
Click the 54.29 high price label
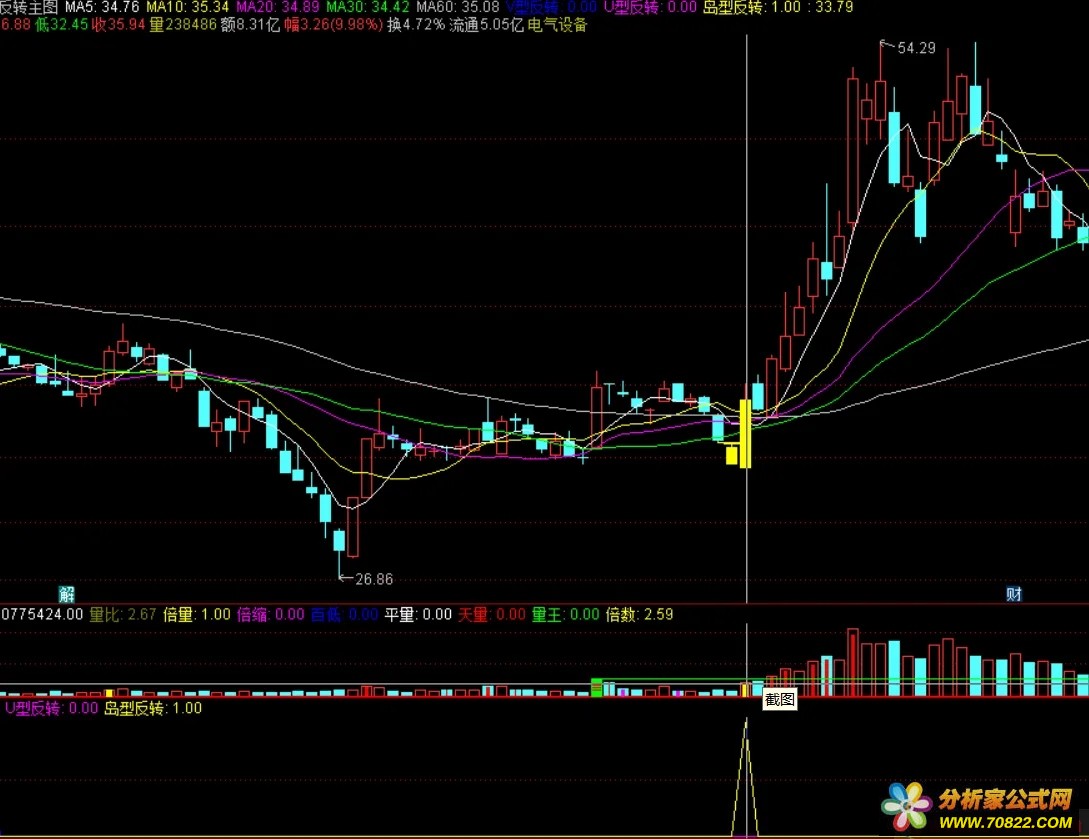pos(916,48)
